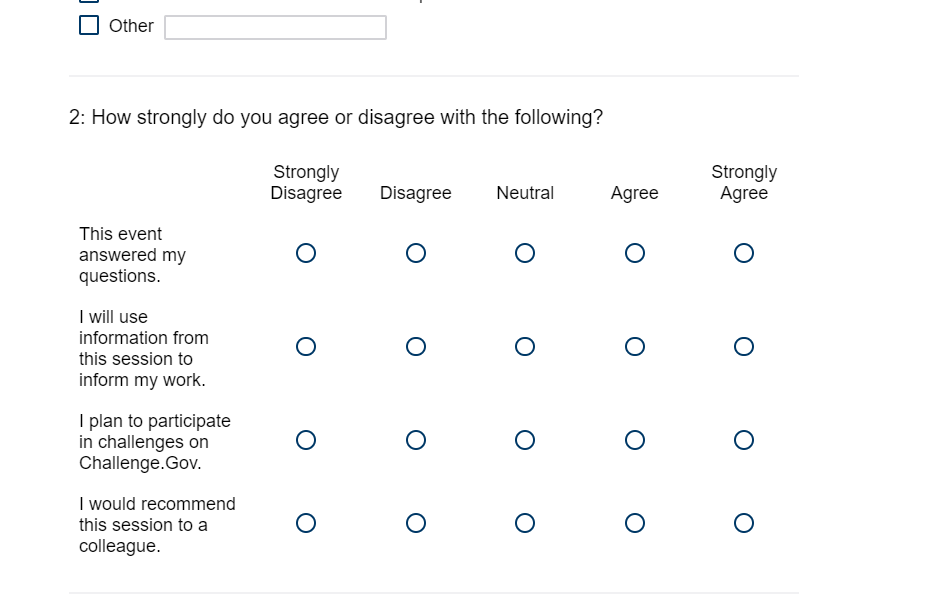Select Agree for recommend session to colleague
This screenshot has width=934, height=607.
coord(634,523)
